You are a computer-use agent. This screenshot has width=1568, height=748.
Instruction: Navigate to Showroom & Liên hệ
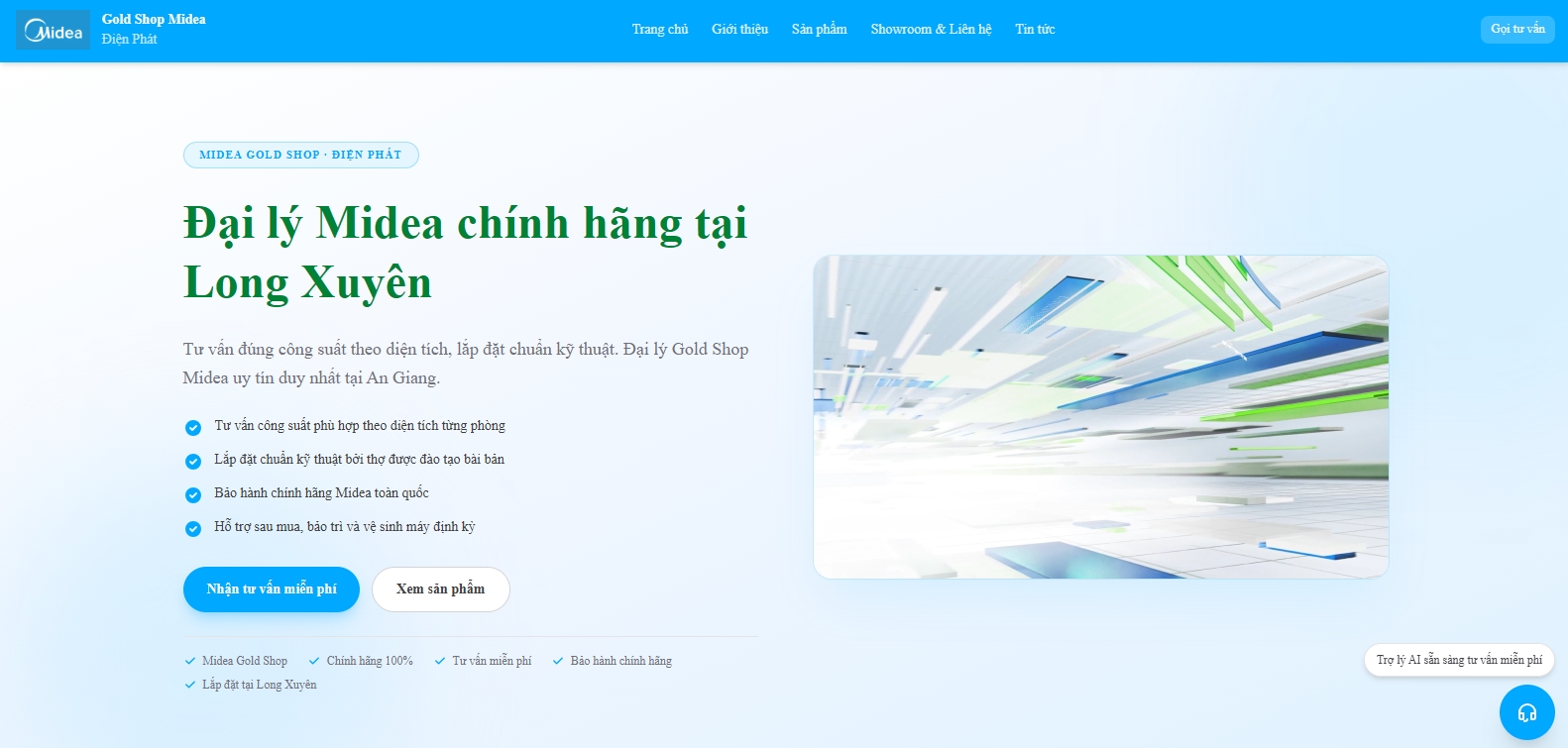pos(931,30)
